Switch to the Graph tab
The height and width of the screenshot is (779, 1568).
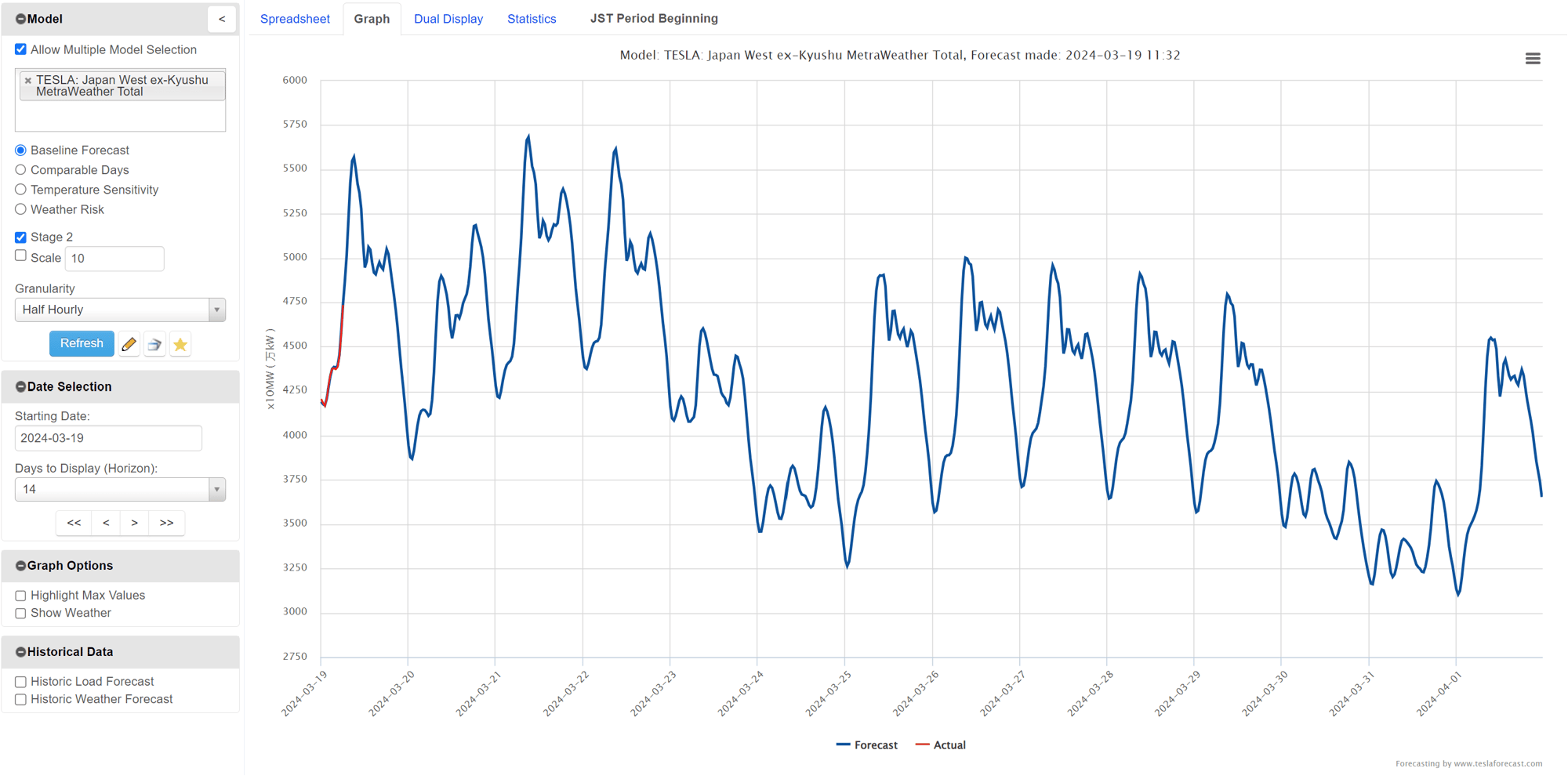pyautogui.click(x=372, y=19)
